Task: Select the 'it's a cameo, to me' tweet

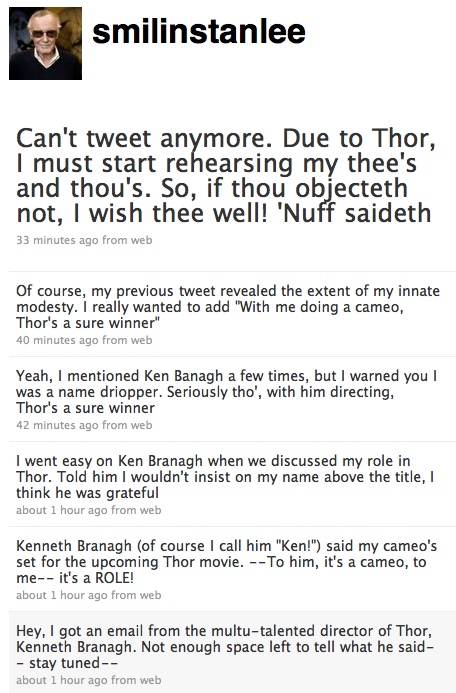Action: [x=227, y=562]
